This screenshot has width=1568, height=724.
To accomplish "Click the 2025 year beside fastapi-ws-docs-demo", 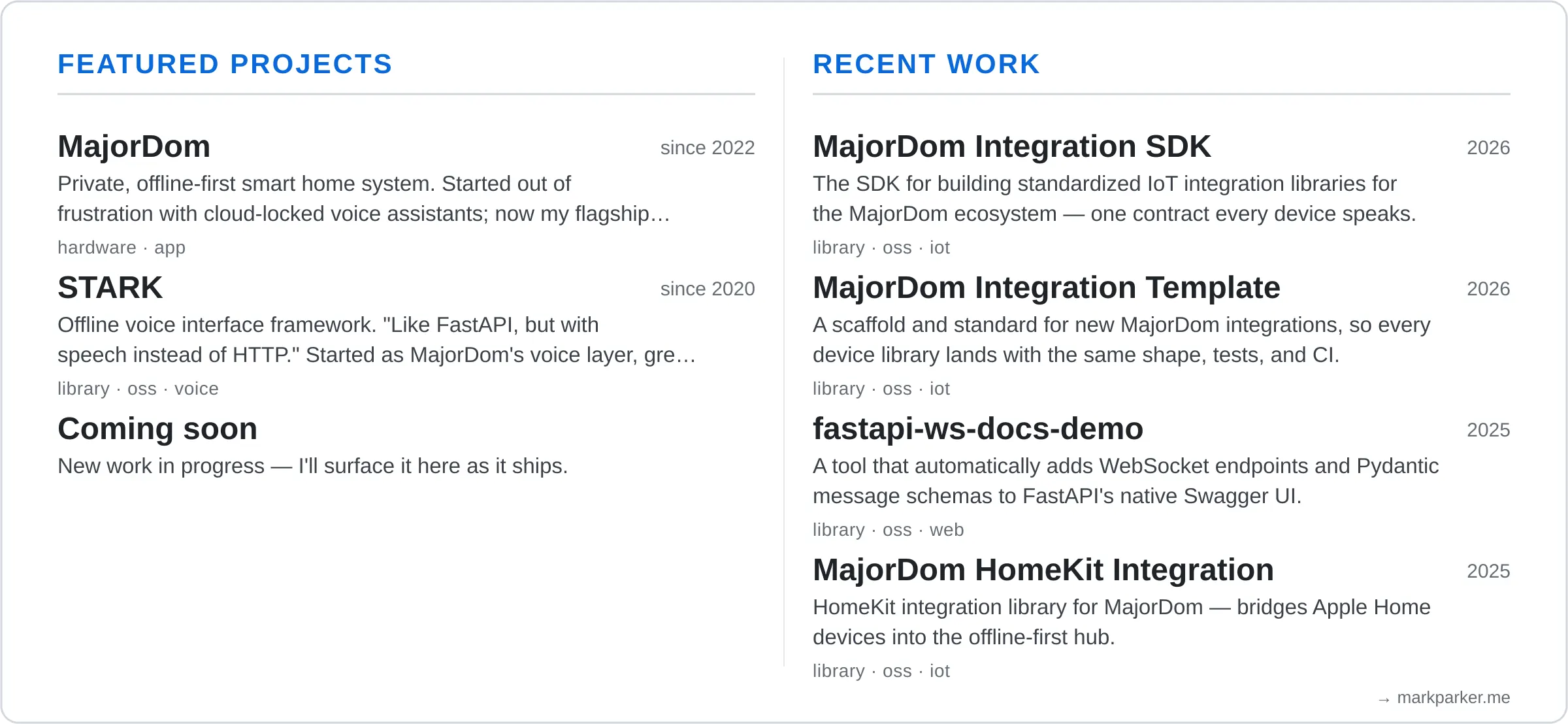I will click(1488, 430).
